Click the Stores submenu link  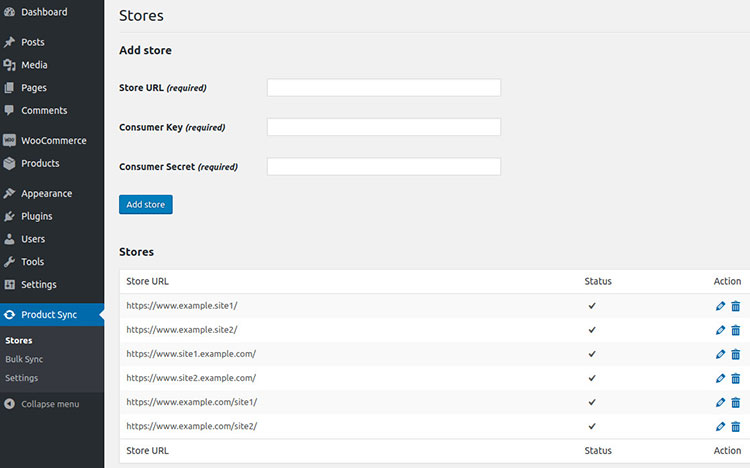click(19, 341)
